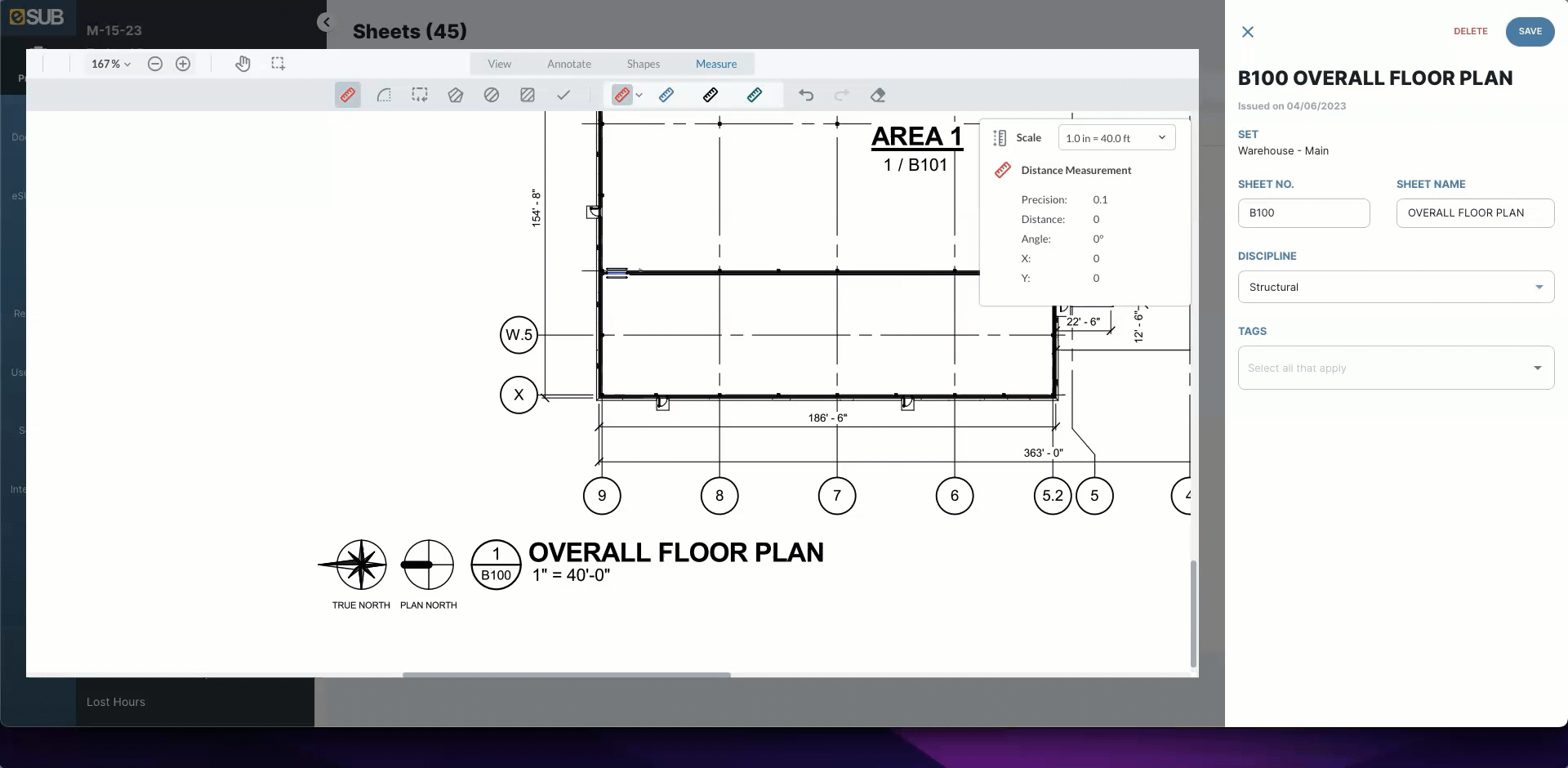This screenshot has height=768, width=1568.
Task: Select the arc measurement tool
Action: (x=384, y=95)
